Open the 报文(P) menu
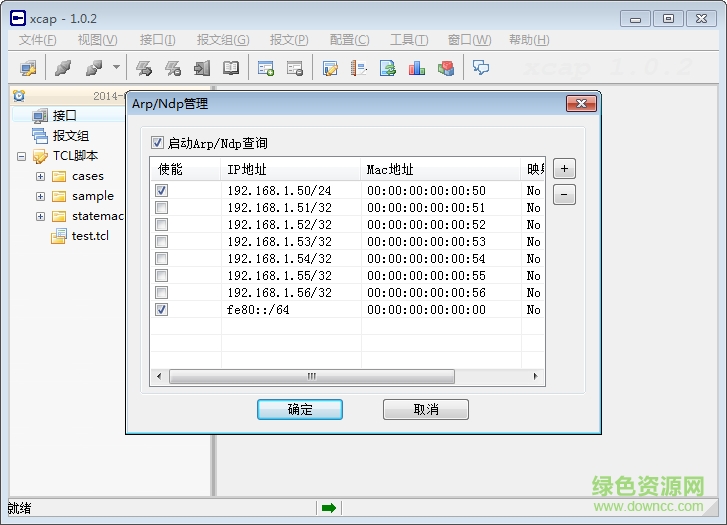Image resolution: width=727 pixels, height=525 pixels. (x=289, y=40)
